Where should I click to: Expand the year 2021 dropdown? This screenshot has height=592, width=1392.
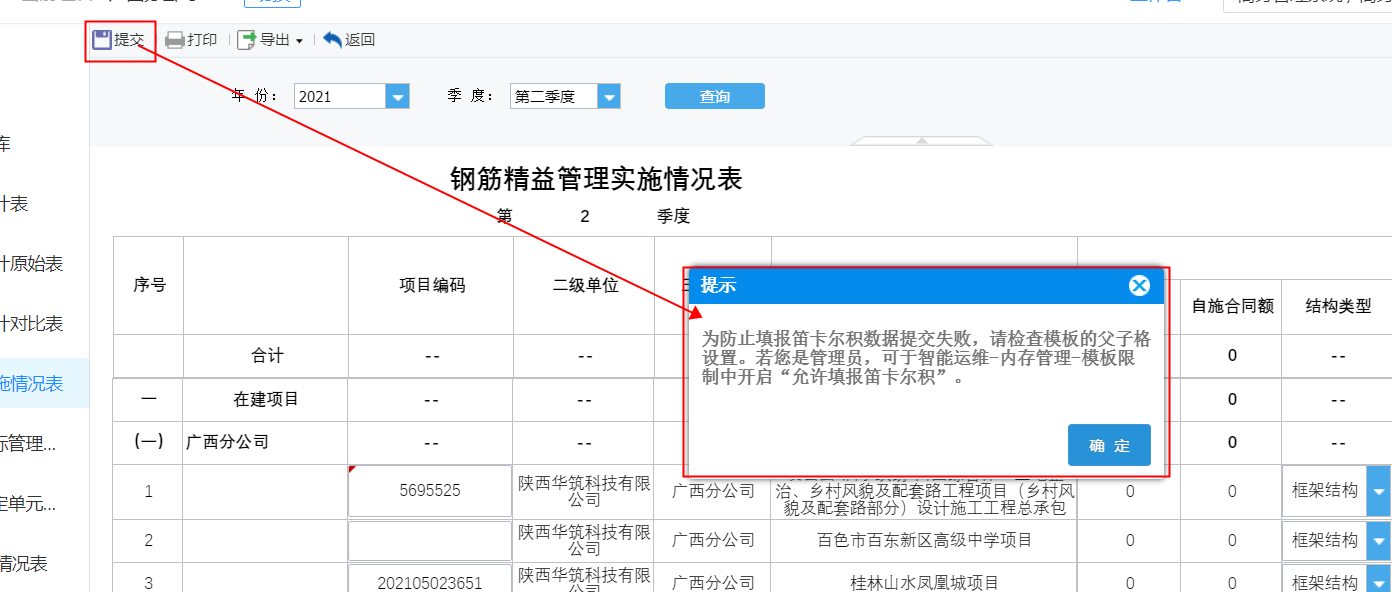pyautogui.click(x=398, y=97)
